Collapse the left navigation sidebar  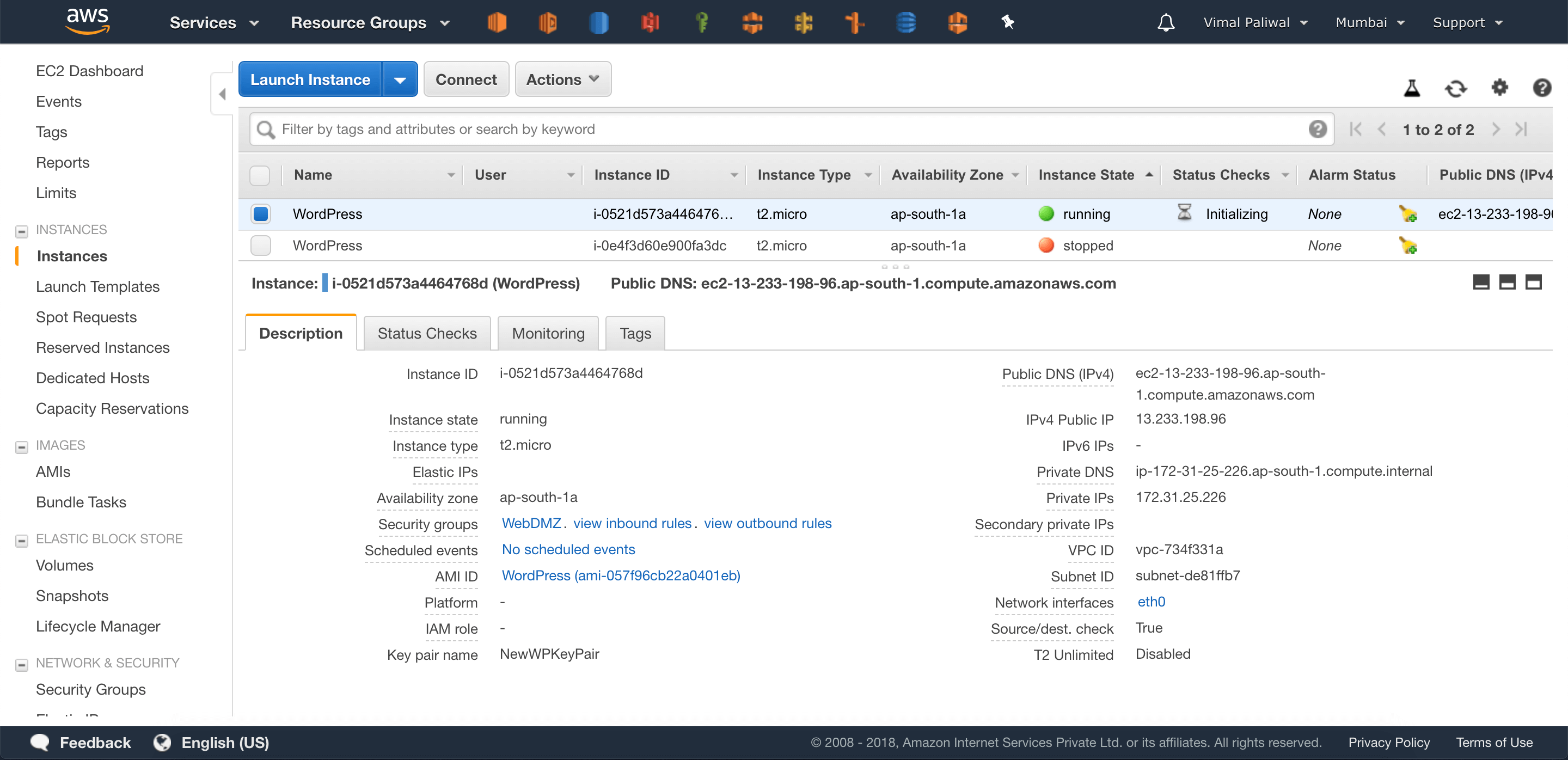(x=222, y=94)
